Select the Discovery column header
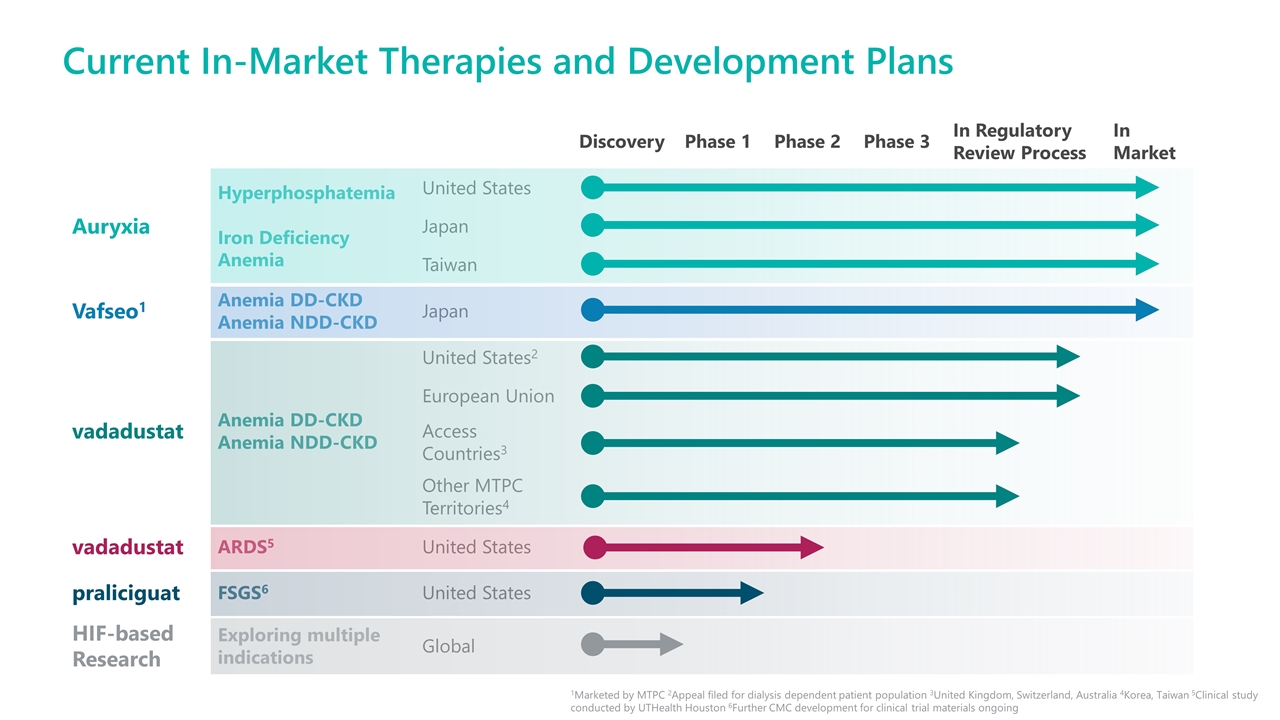Image resolution: width=1280 pixels, height=720 pixels. [x=621, y=142]
